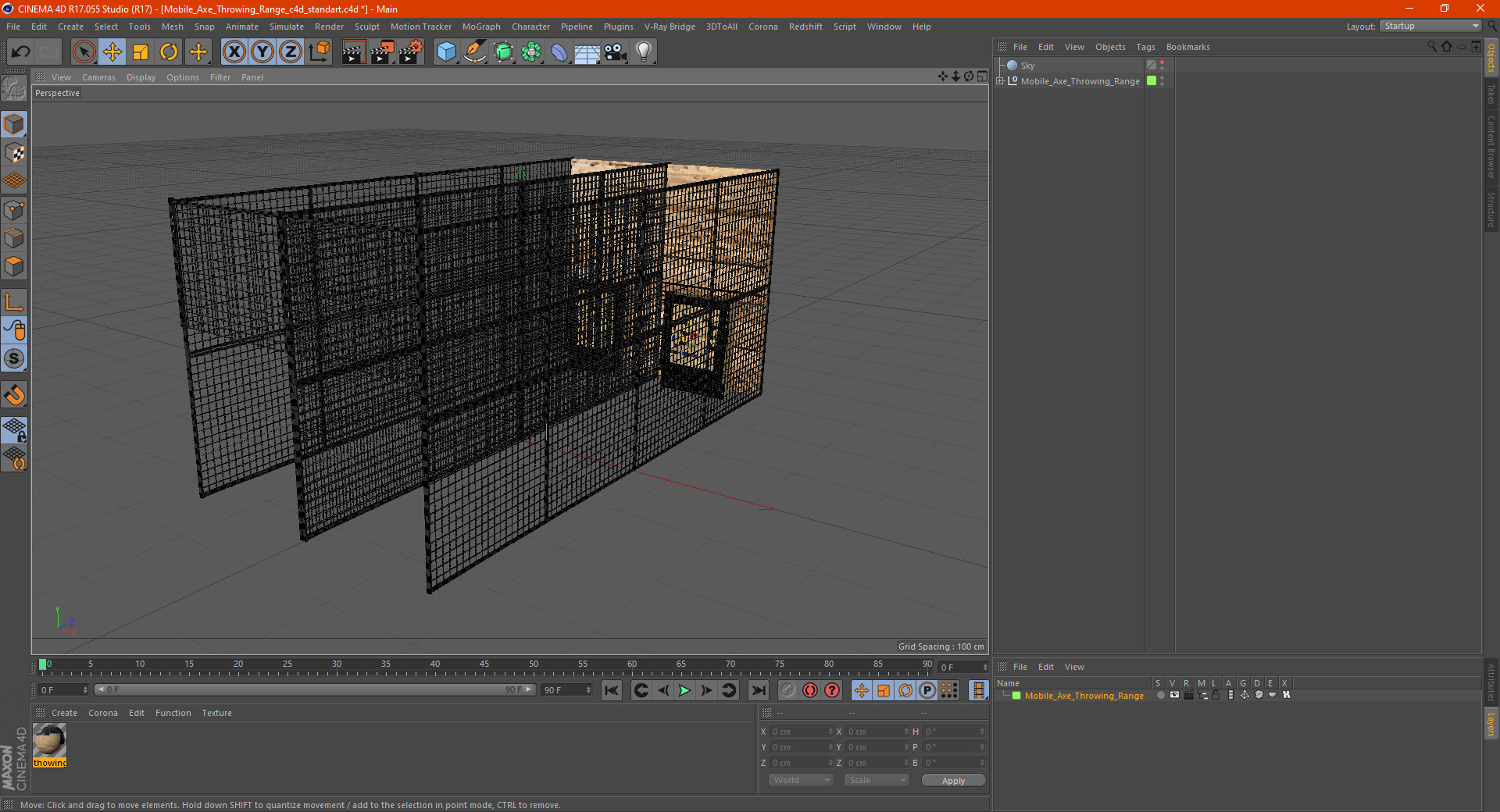
Task: Render the active view
Action: pos(353,52)
